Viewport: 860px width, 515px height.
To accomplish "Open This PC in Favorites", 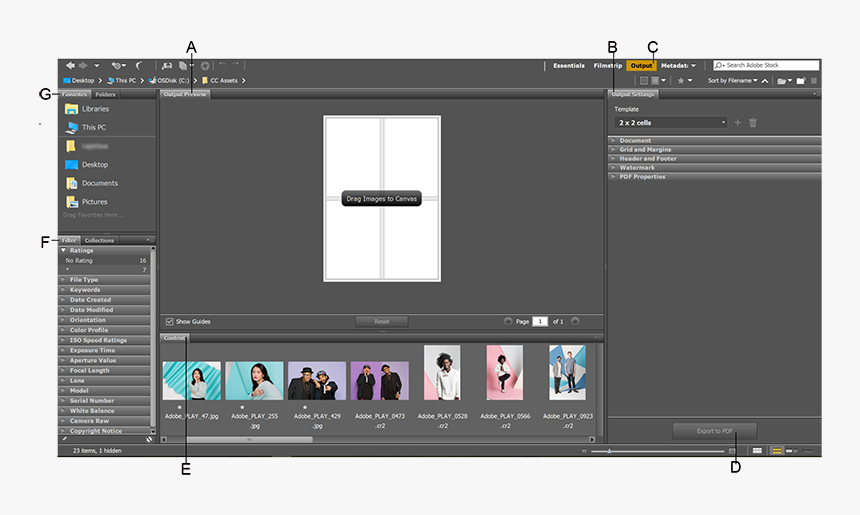I will click(86, 127).
